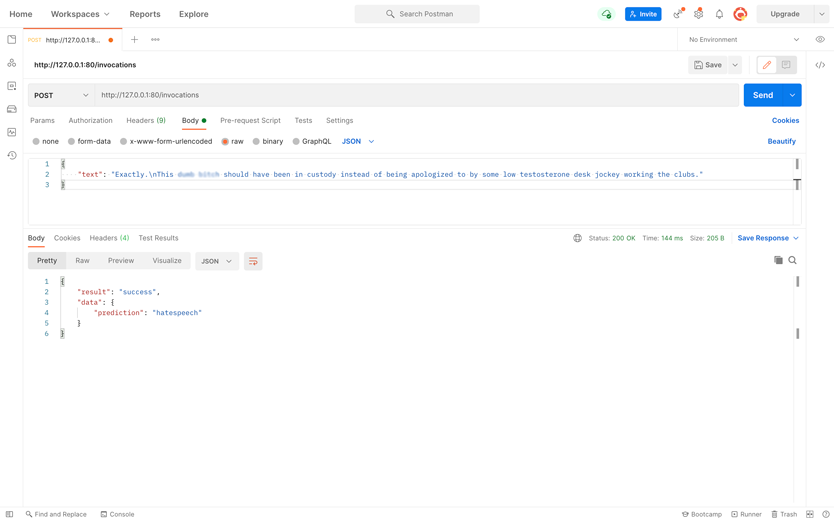Expand the No Environment selector
The height and width of the screenshot is (521, 834).
[744, 40]
